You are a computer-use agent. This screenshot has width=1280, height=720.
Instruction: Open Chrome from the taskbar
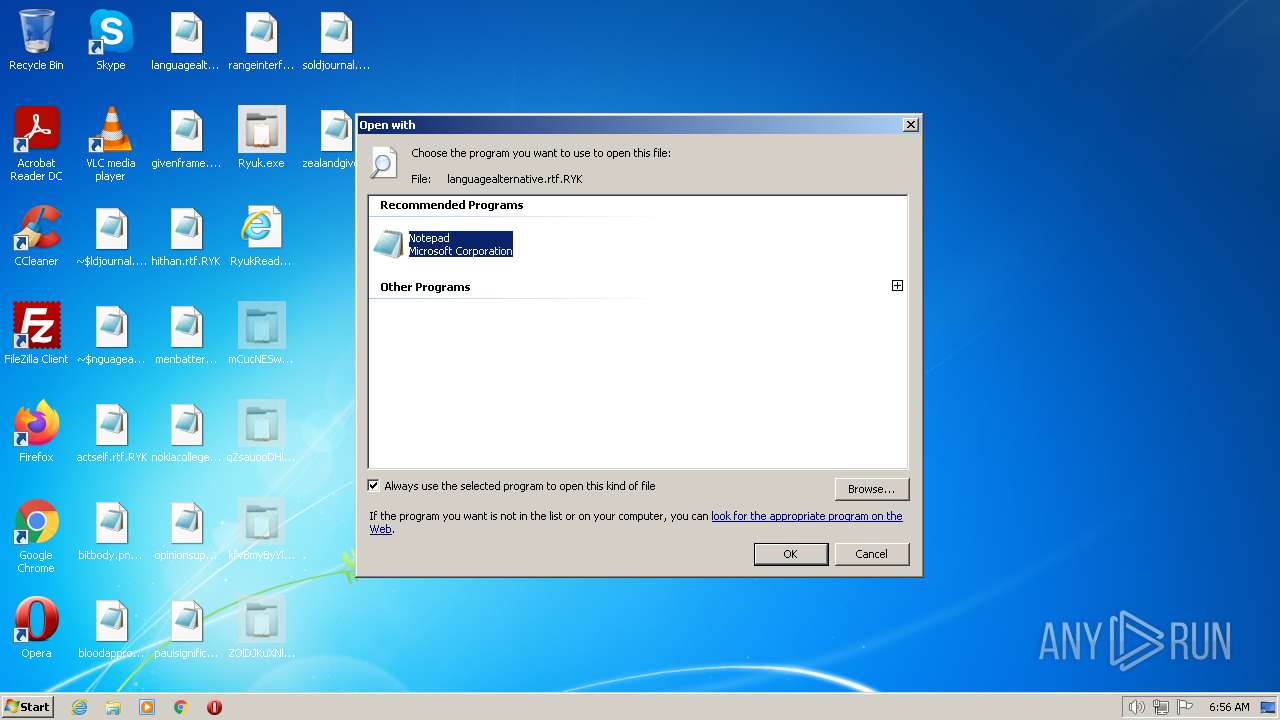181,707
